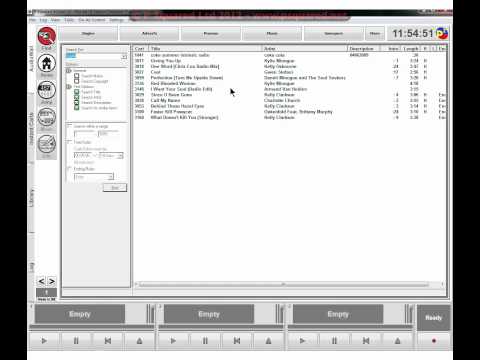Click the 11:54:51 clock display

point(413,33)
